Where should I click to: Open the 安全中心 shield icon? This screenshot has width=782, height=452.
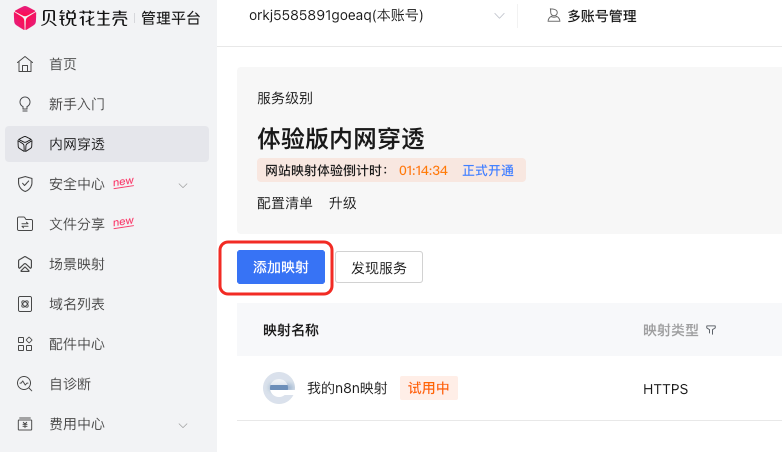[x=25, y=184]
